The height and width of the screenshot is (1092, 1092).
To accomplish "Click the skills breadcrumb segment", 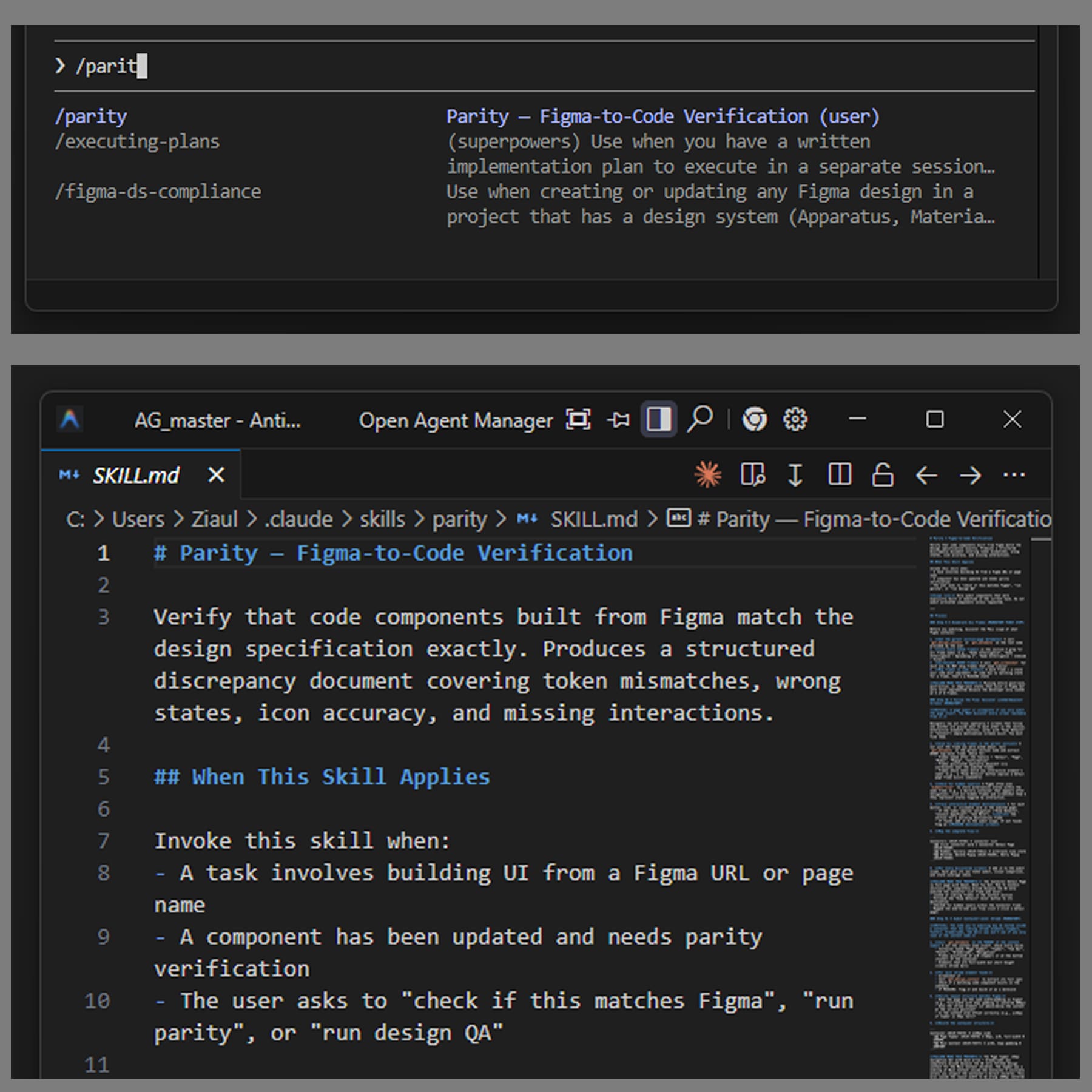I will pos(382,519).
